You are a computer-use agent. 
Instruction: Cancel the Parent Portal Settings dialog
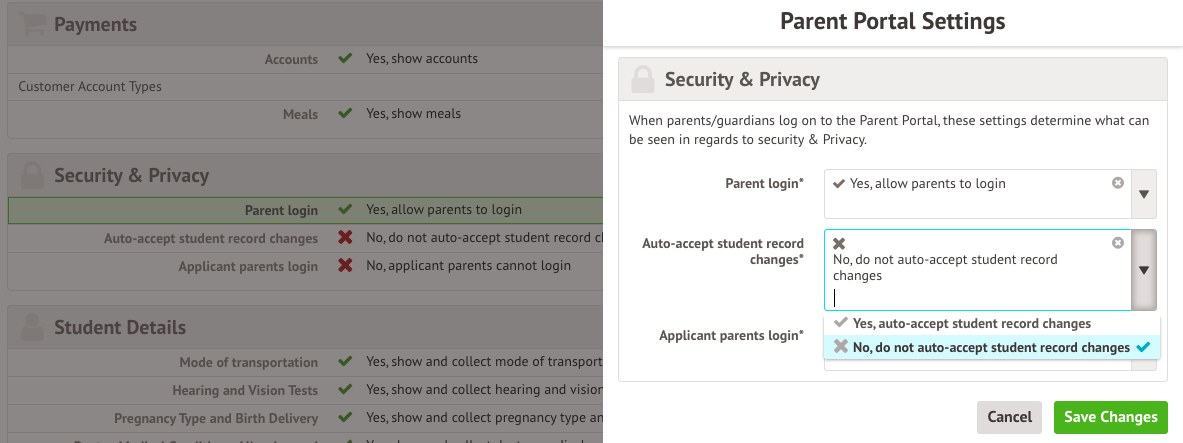(1009, 417)
